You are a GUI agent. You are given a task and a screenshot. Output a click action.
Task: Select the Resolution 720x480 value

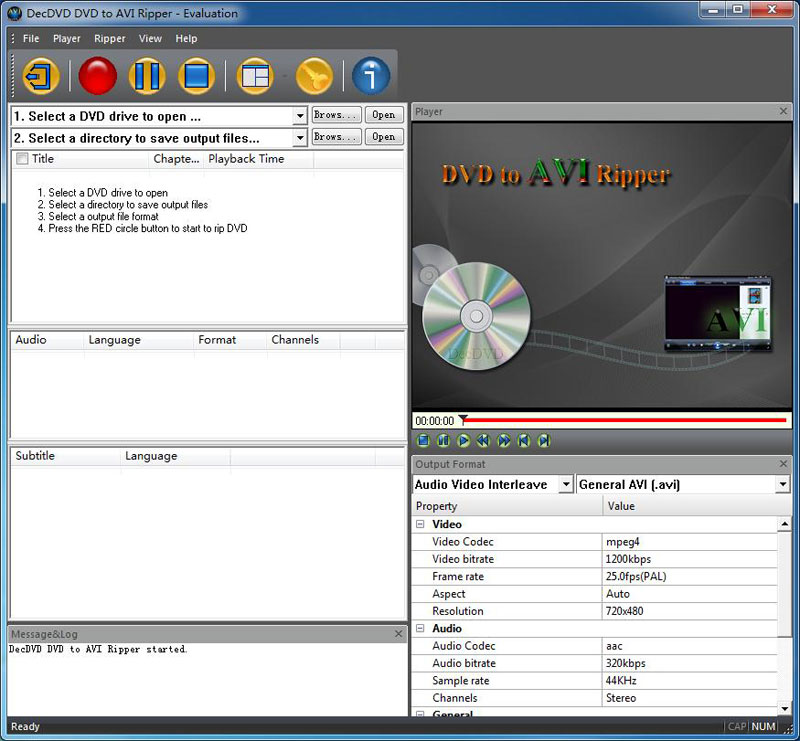tap(690, 611)
